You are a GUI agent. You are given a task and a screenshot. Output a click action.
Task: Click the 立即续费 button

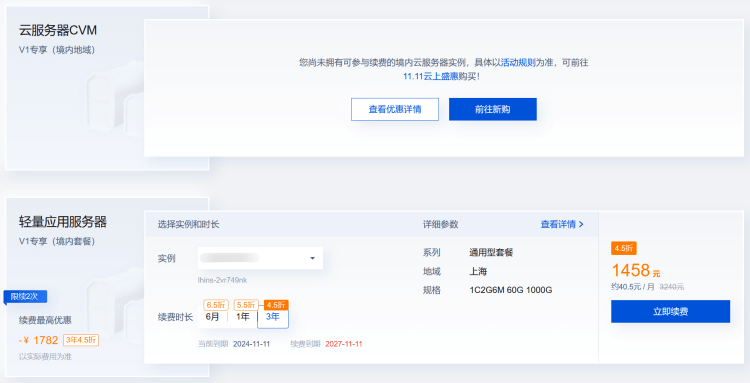[670, 312]
